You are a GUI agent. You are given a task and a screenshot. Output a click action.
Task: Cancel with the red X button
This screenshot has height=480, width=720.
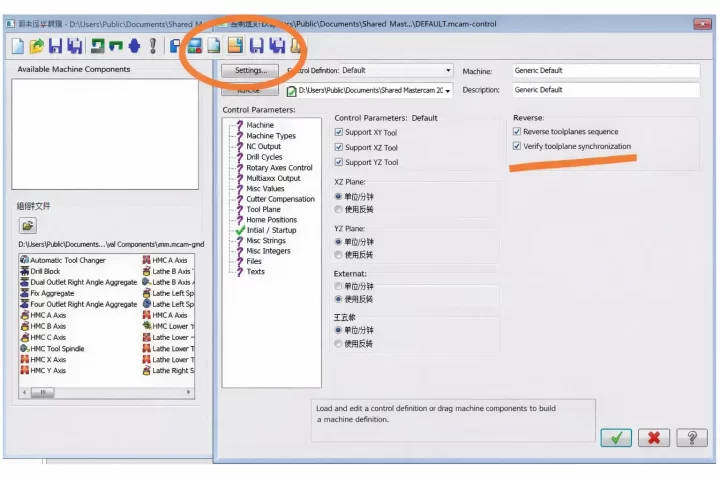tap(654, 438)
